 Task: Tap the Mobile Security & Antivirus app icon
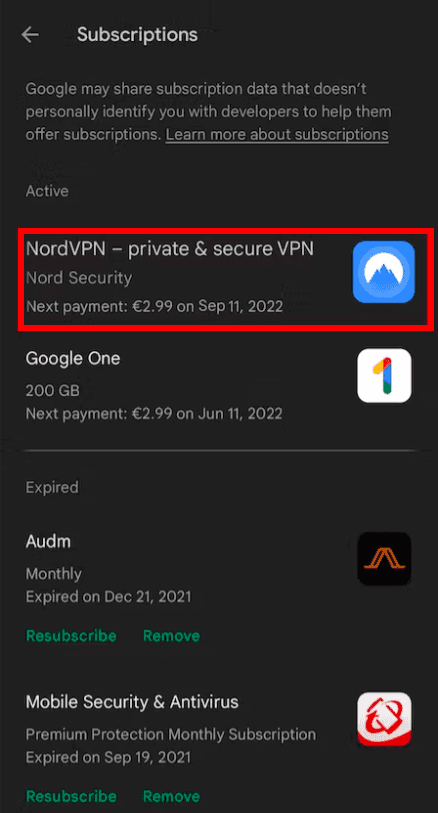pos(384,719)
